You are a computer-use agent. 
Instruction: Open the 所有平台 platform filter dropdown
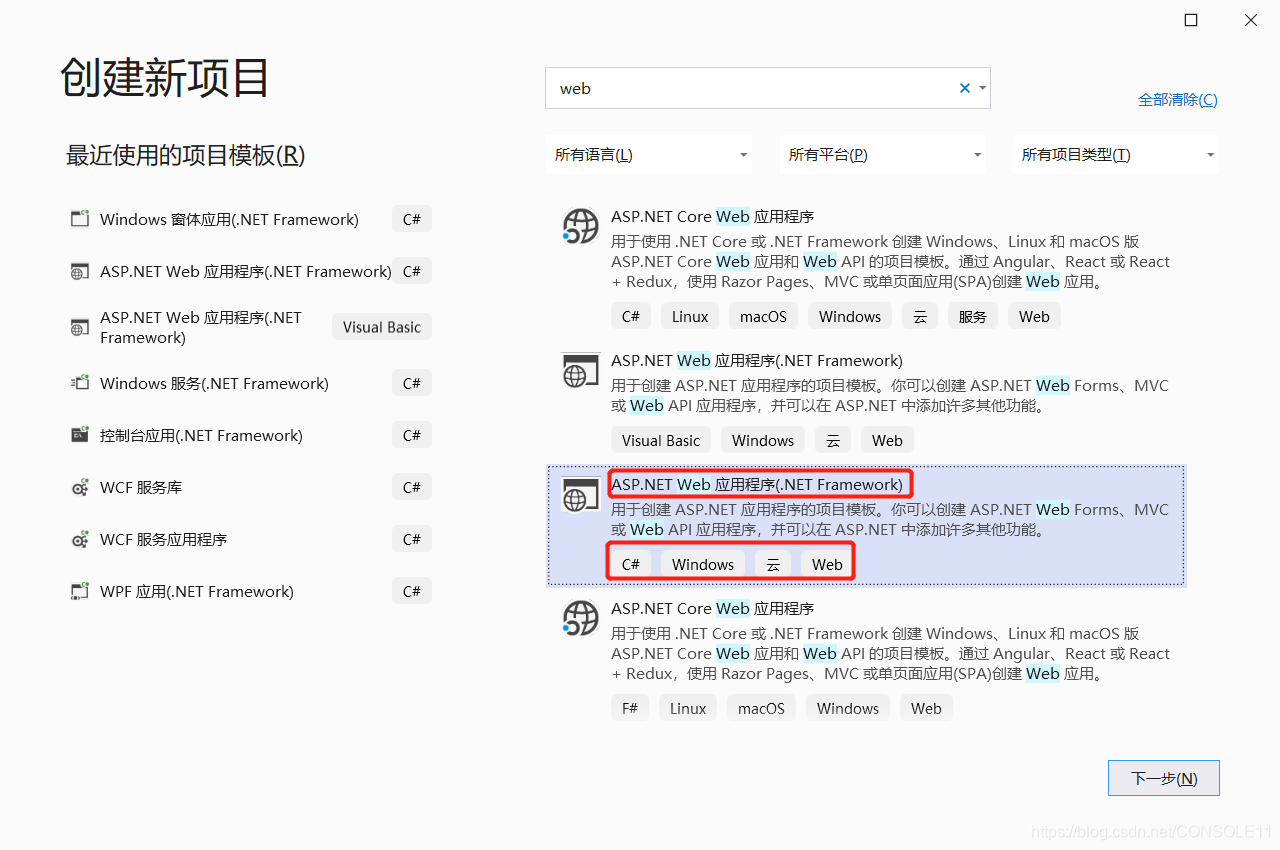(883, 155)
